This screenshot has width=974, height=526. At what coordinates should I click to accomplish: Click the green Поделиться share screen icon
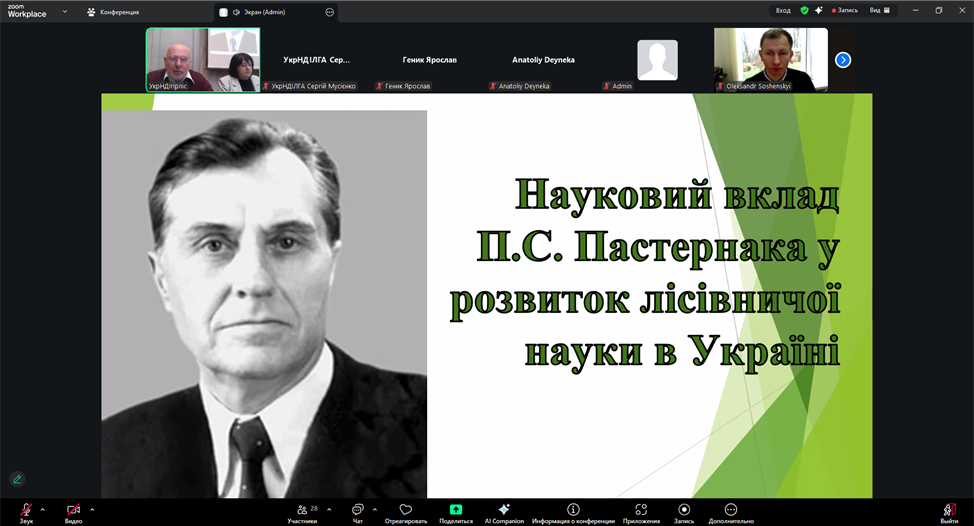click(x=456, y=511)
